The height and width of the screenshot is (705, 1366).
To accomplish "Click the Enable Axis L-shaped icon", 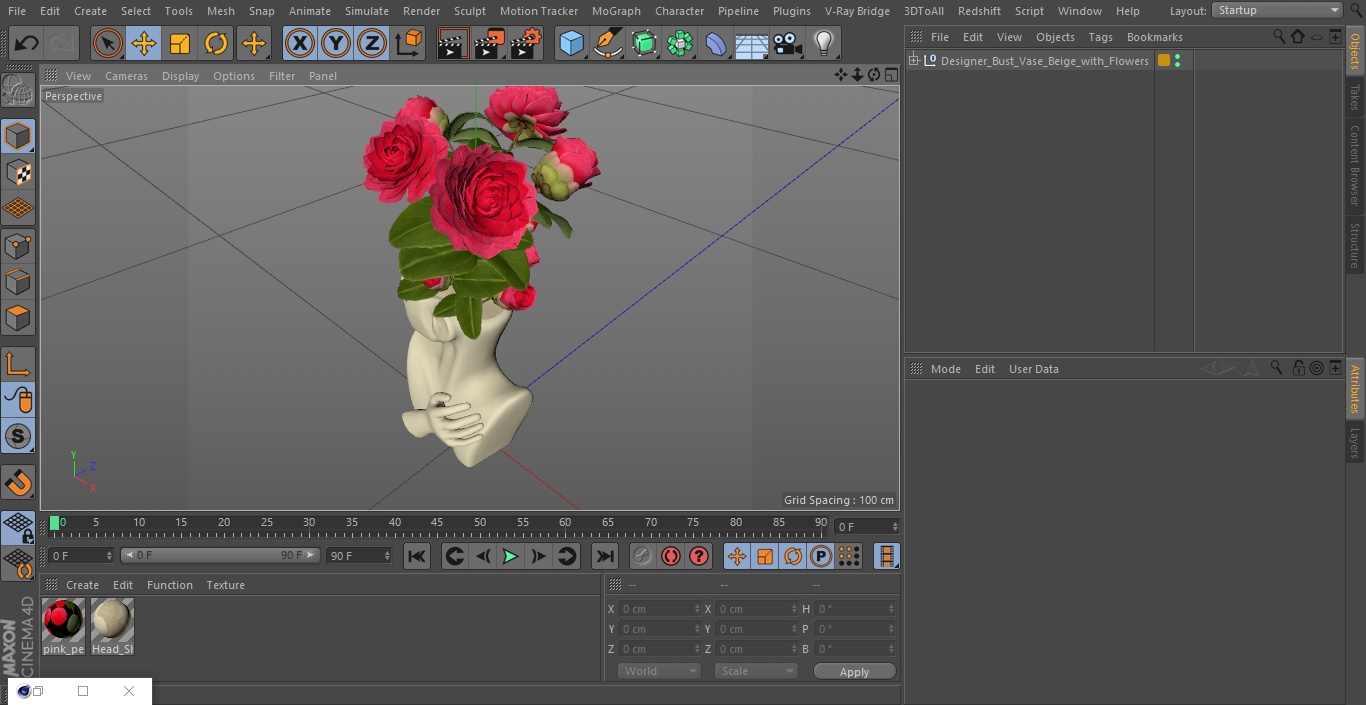I will [x=18, y=364].
